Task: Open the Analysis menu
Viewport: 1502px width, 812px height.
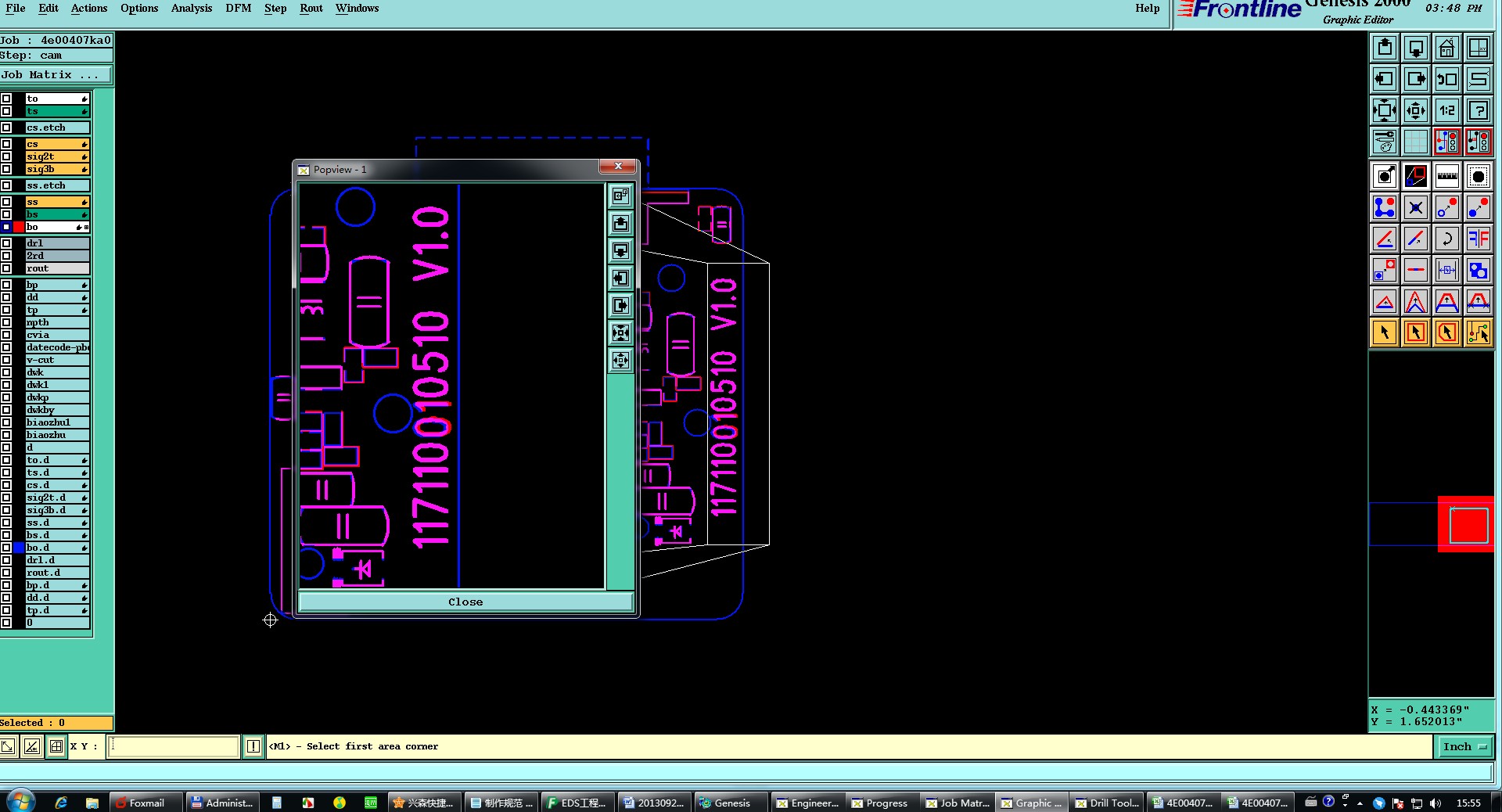Action: tap(192, 8)
